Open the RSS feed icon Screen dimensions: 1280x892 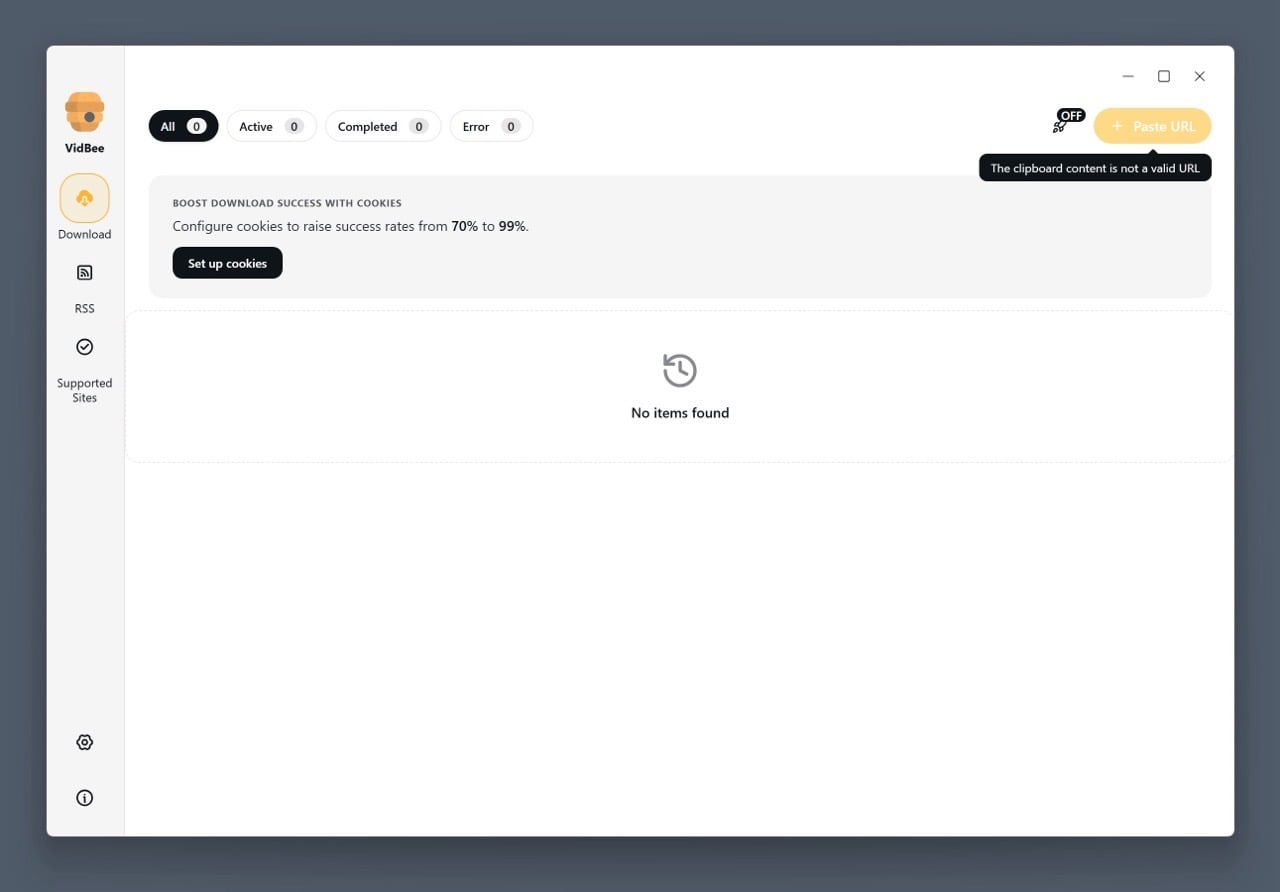(84, 273)
